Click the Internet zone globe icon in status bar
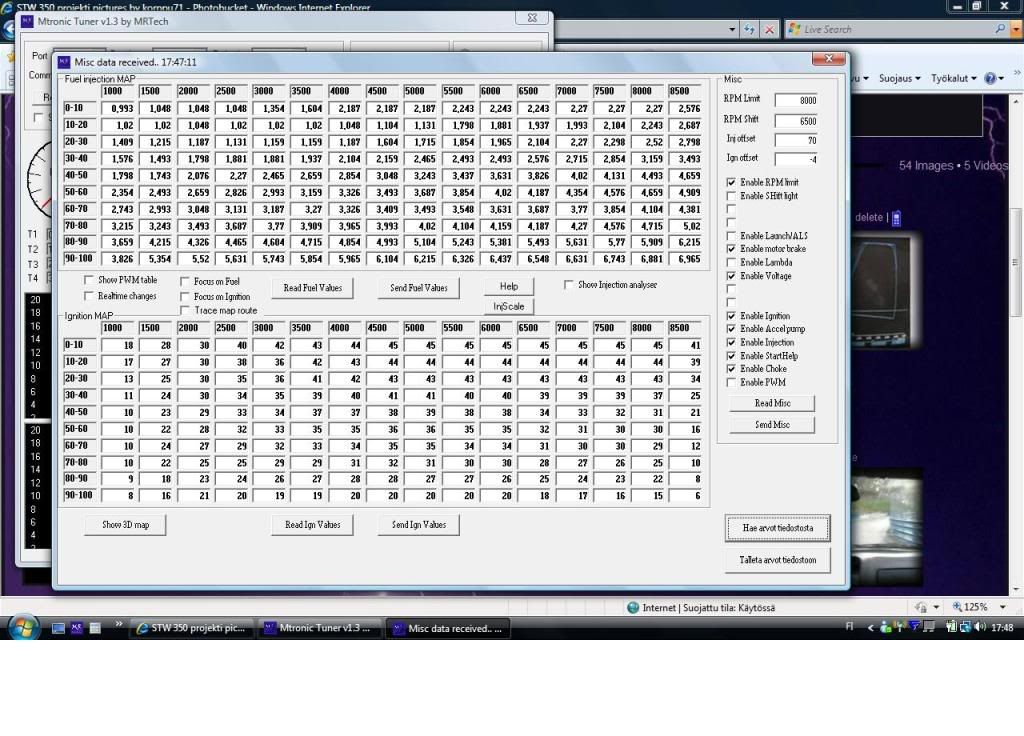The height and width of the screenshot is (736, 1024). pyautogui.click(x=633, y=607)
